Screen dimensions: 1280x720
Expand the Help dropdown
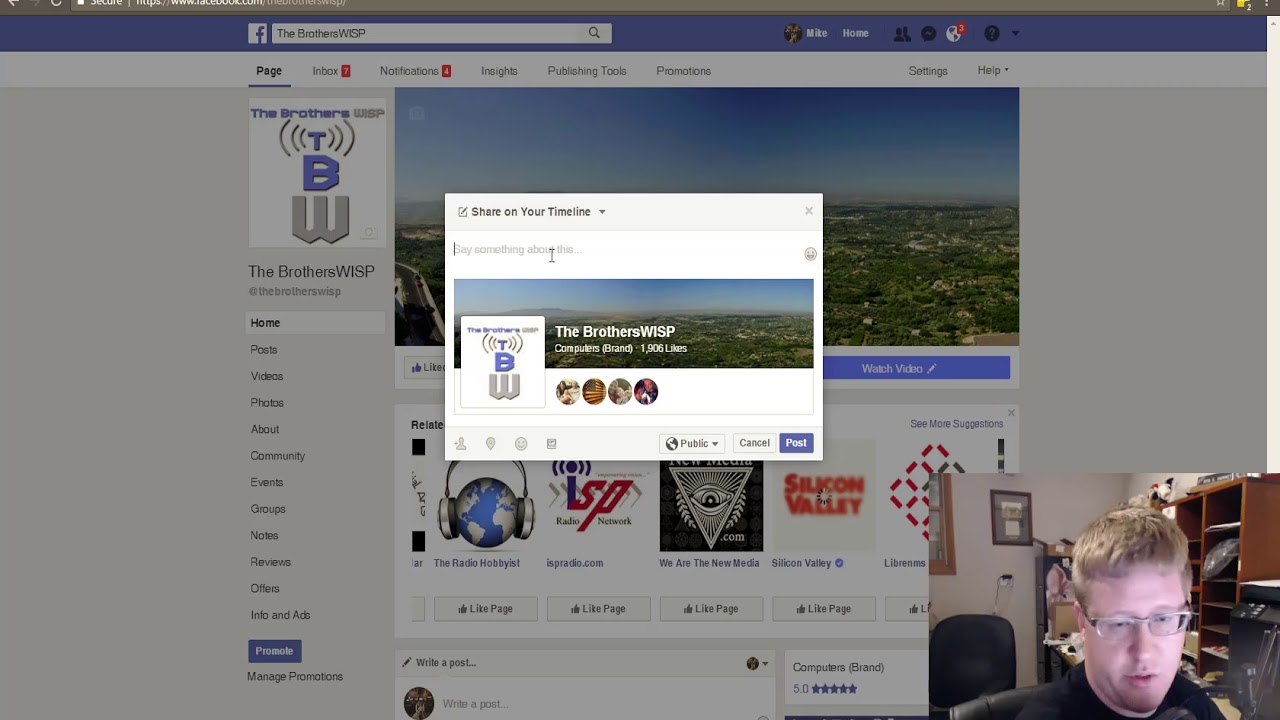pyautogui.click(x=993, y=71)
